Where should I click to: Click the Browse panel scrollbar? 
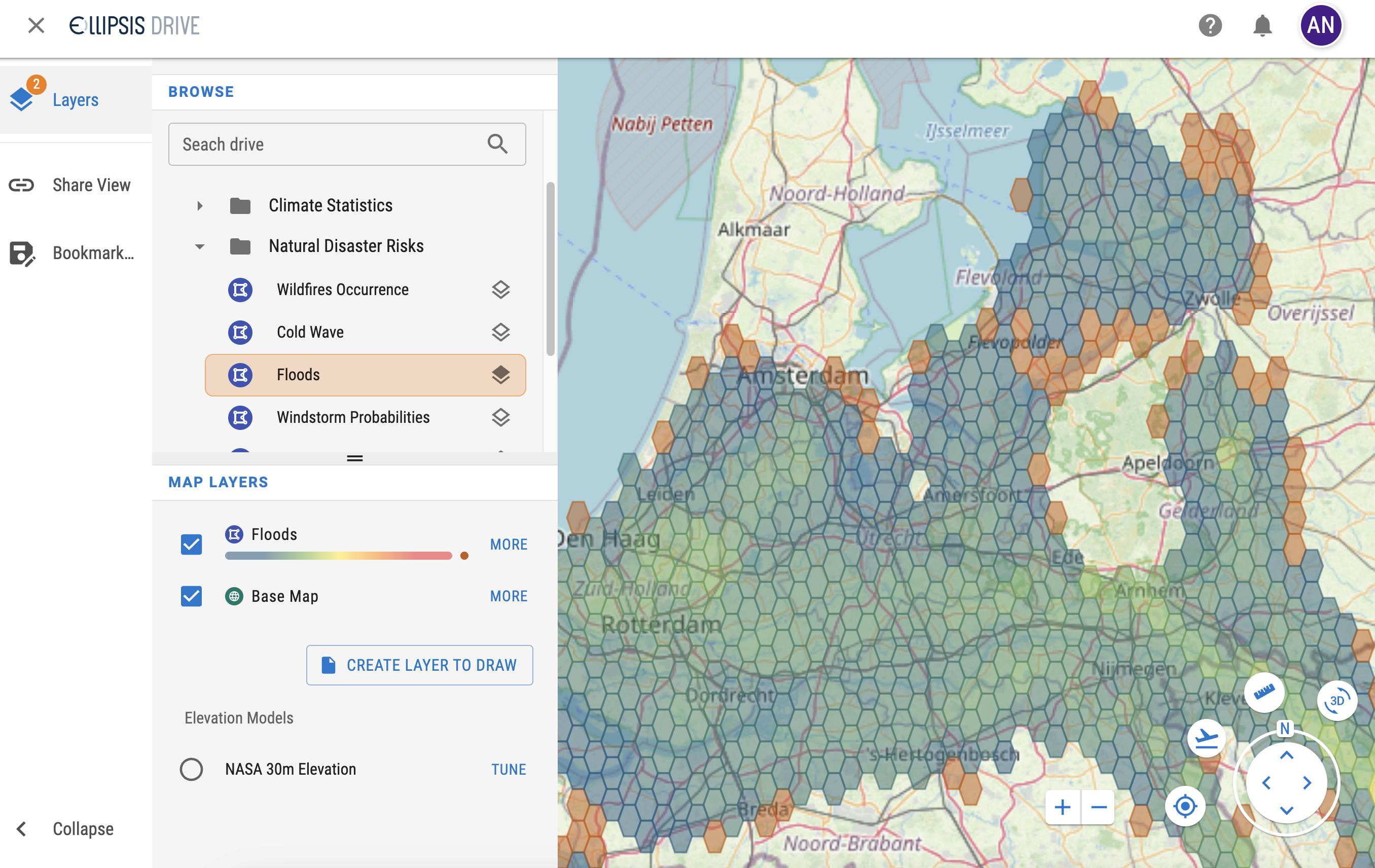coord(550,268)
